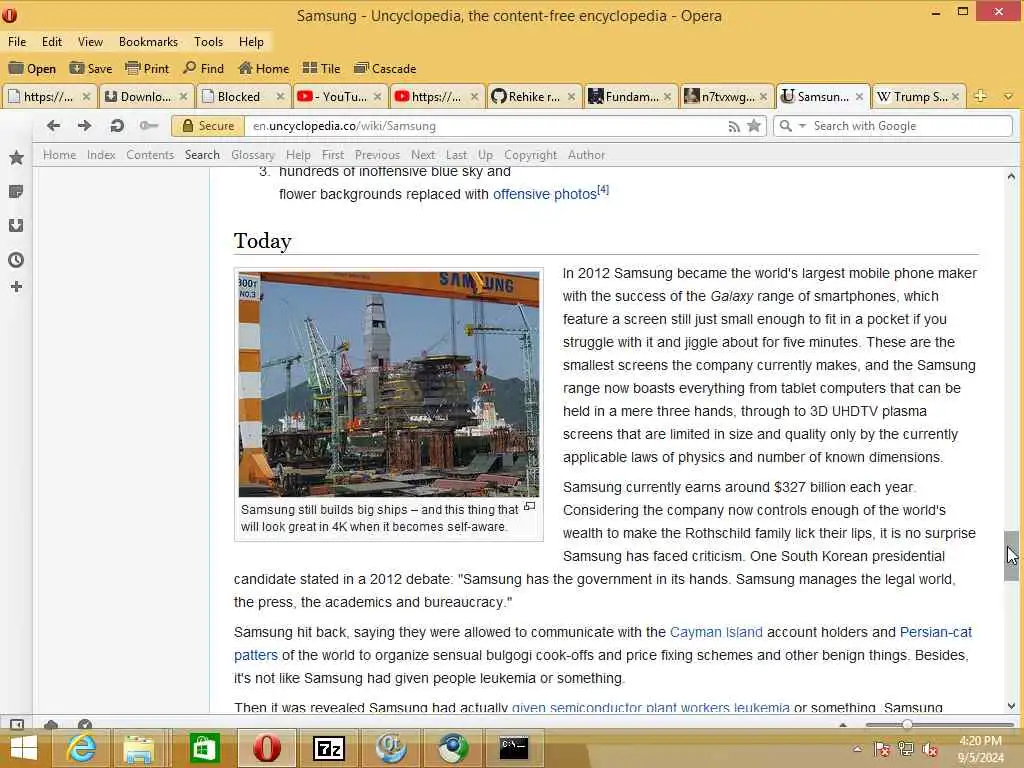Image resolution: width=1024 pixels, height=768 pixels.
Task: Click Contents in the navigation bar
Action: [x=150, y=155]
